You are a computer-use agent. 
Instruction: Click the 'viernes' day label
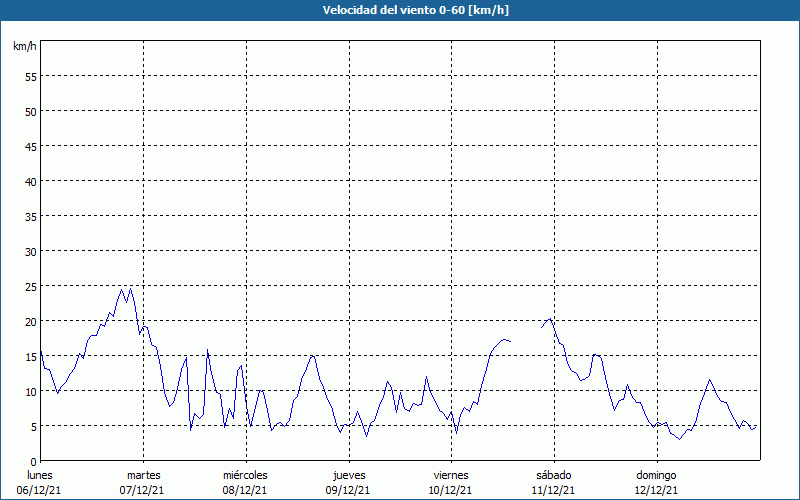click(451, 475)
